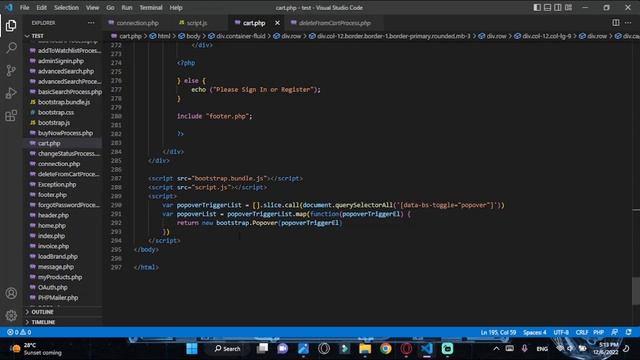Screen dimensions: 640x360
Task: Open Explorer Views and More Actions ellipsis
Action: coord(91,23)
